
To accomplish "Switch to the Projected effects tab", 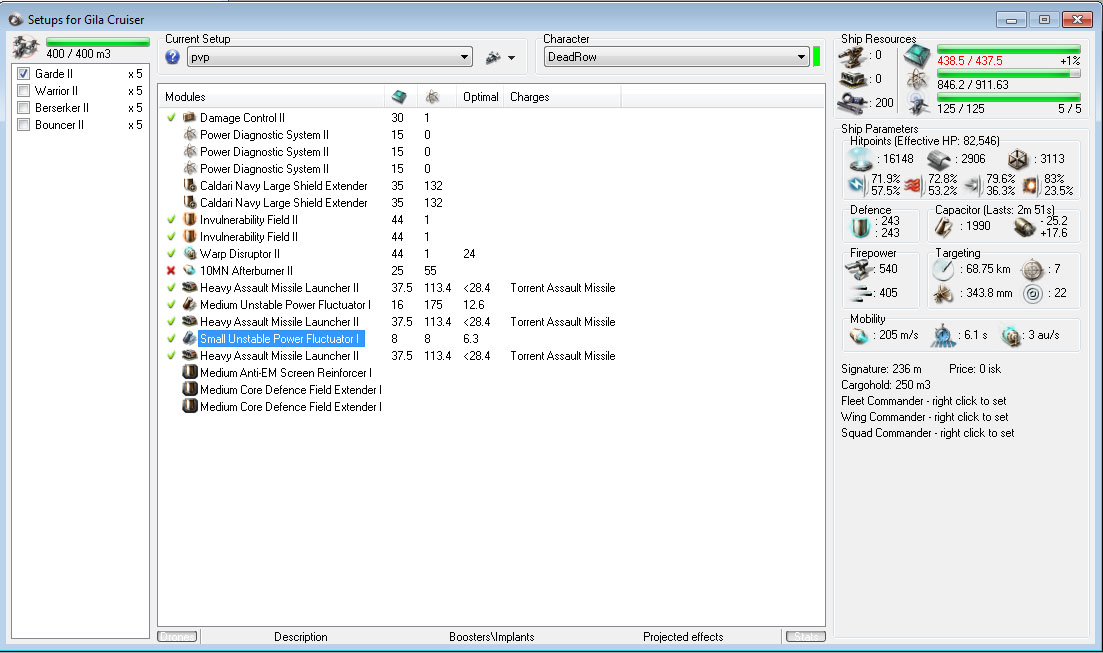I will point(683,636).
